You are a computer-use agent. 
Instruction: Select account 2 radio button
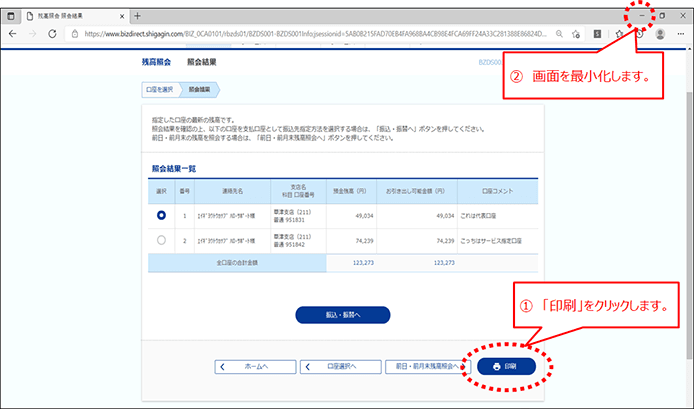[162, 241]
